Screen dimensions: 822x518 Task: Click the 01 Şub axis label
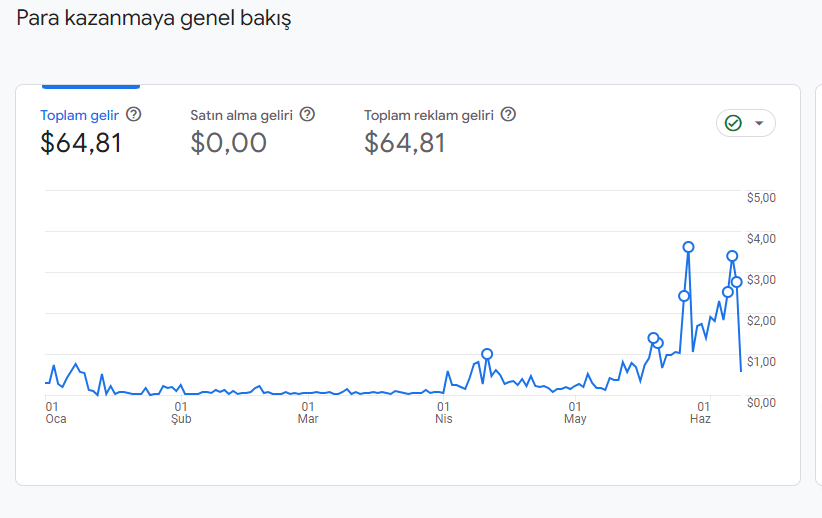(x=181, y=413)
